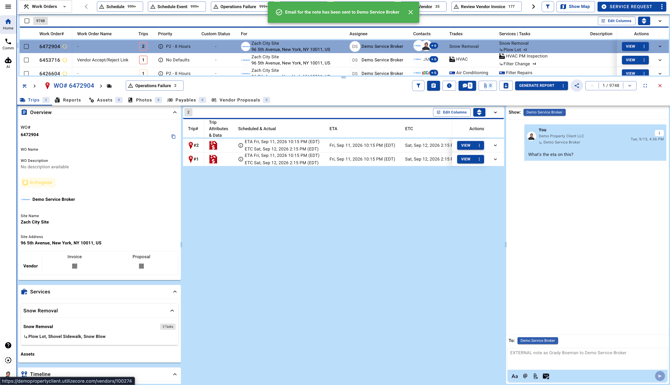Viewport: 670px width, 385px height.
Task: Collapse the Timeline section
Action: click(x=174, y=374)
